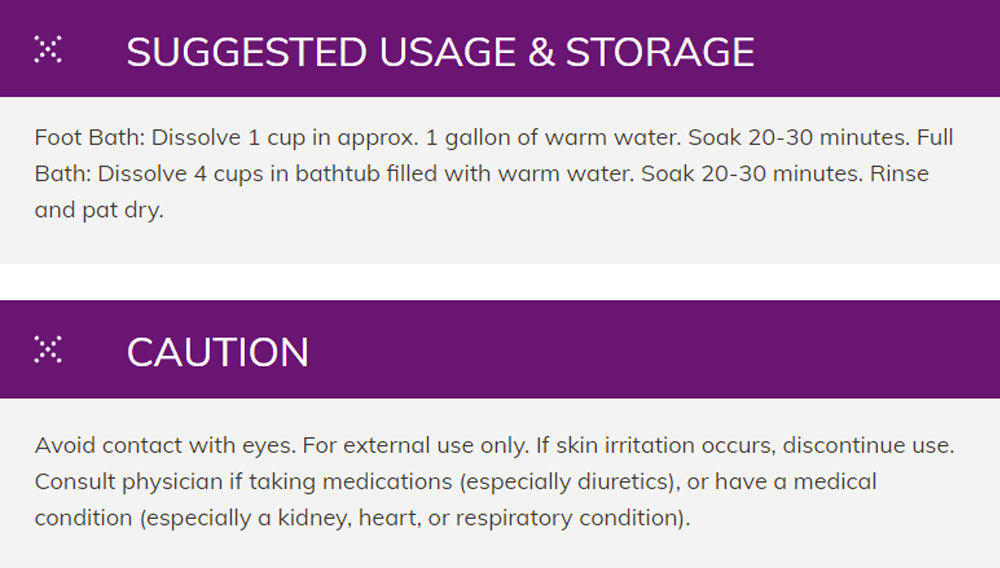The width and height of the screenshot is (1000, 568).
Task: Collapse the Suggested Usage & Storage heading
Action: 440,52
